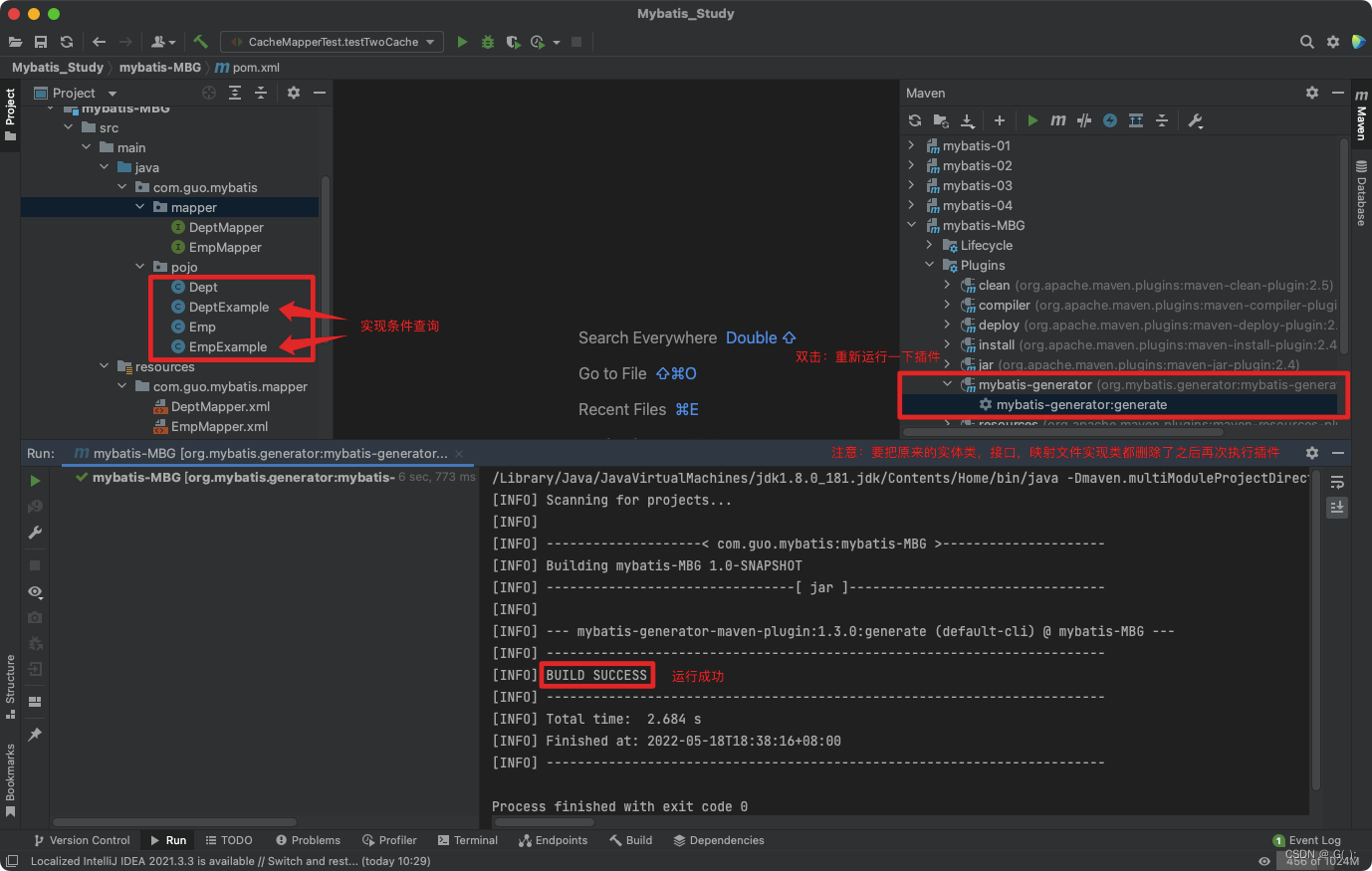The width and height of the screenshot is (1372, 871).
Task: Toggle the Project tool window stripe button
Action: pos(10,114)
